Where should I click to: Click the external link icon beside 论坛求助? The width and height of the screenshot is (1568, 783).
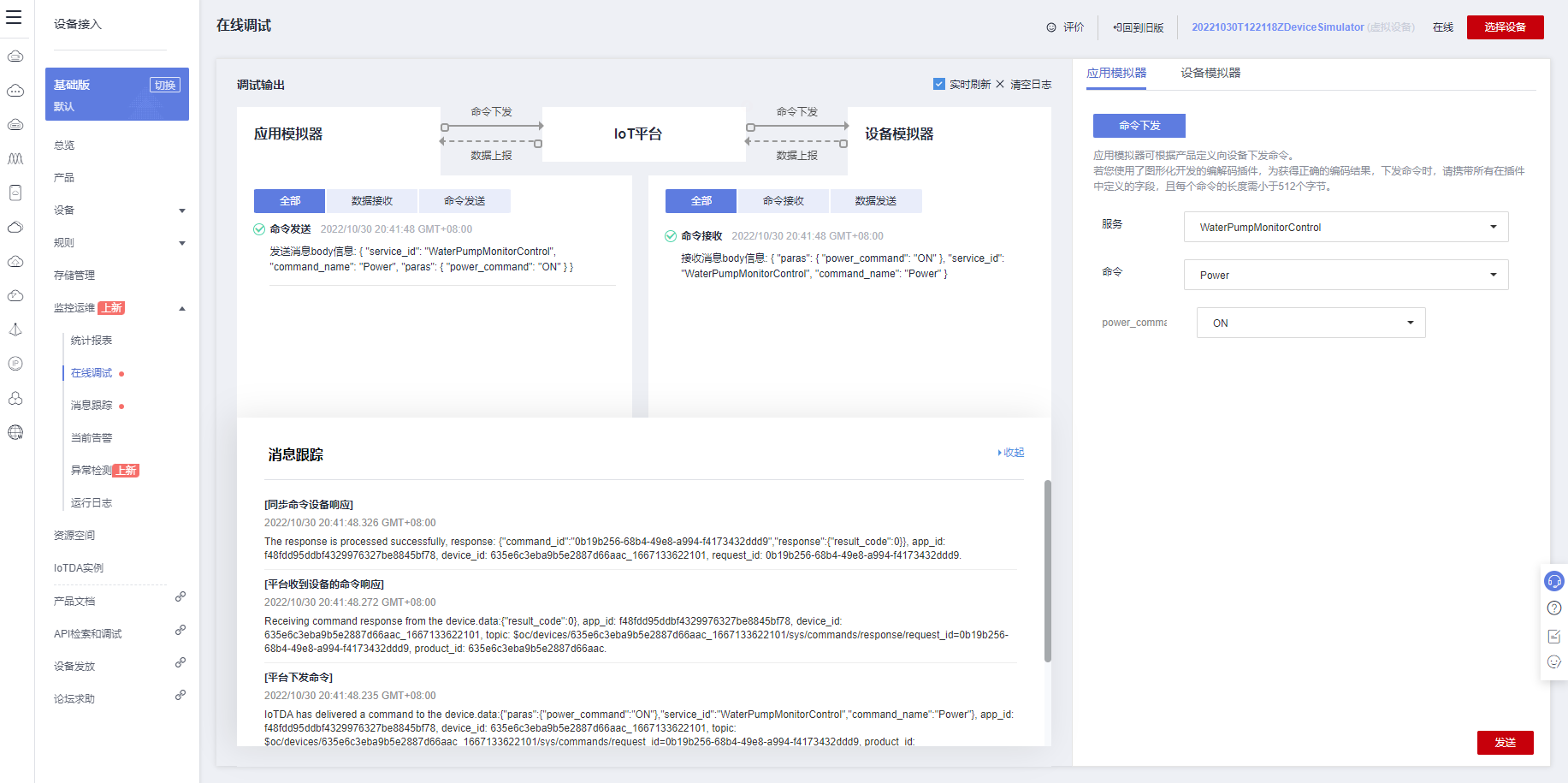coord(180,695)
